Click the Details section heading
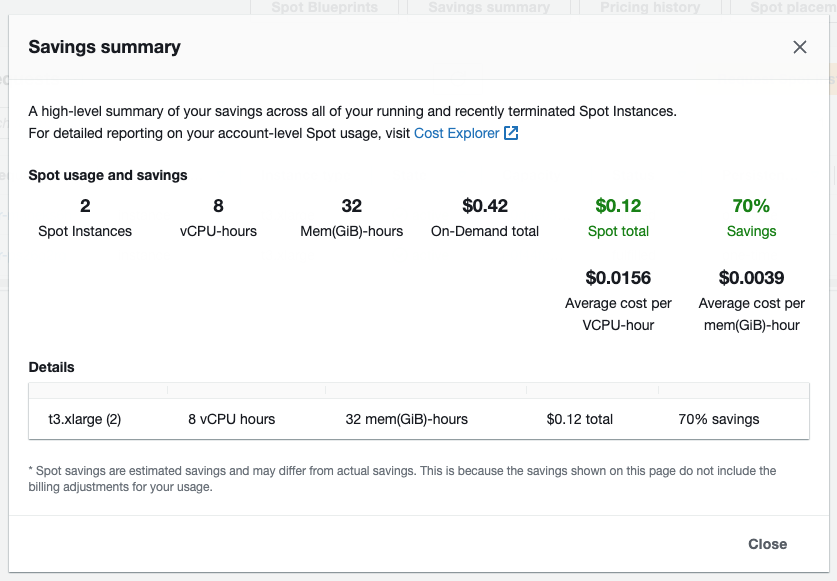 pyautogui.click(x=51, y=367)
